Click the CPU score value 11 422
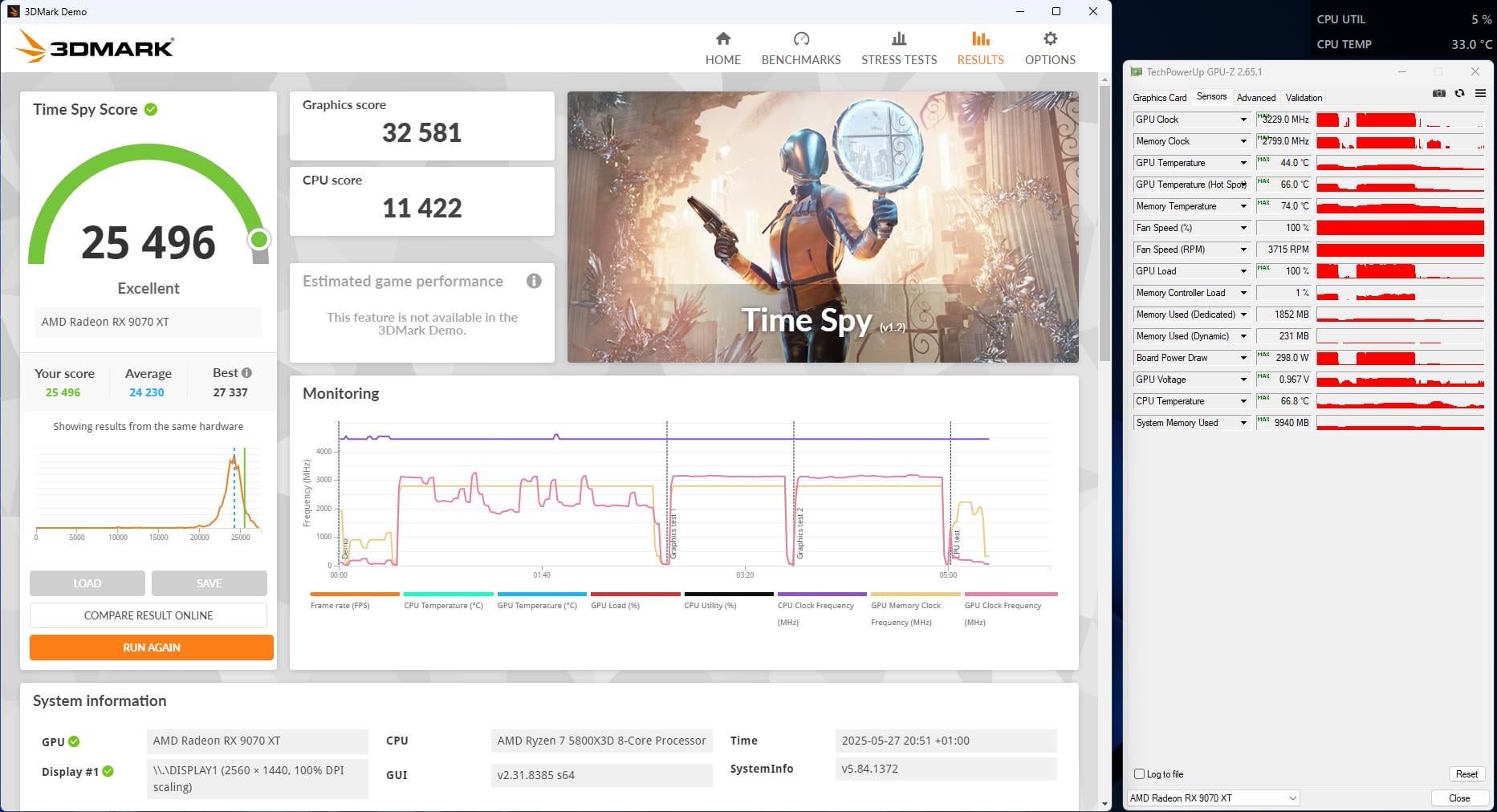 point(422,208)
